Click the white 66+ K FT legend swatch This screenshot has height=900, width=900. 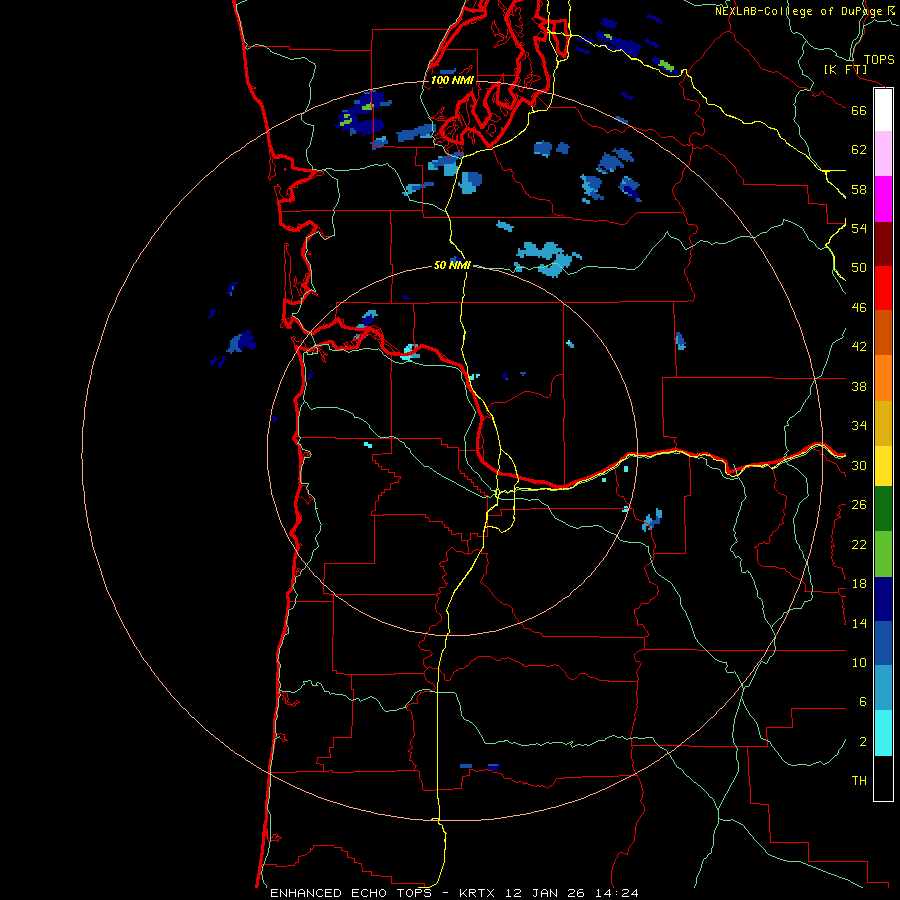pos(883,110)
